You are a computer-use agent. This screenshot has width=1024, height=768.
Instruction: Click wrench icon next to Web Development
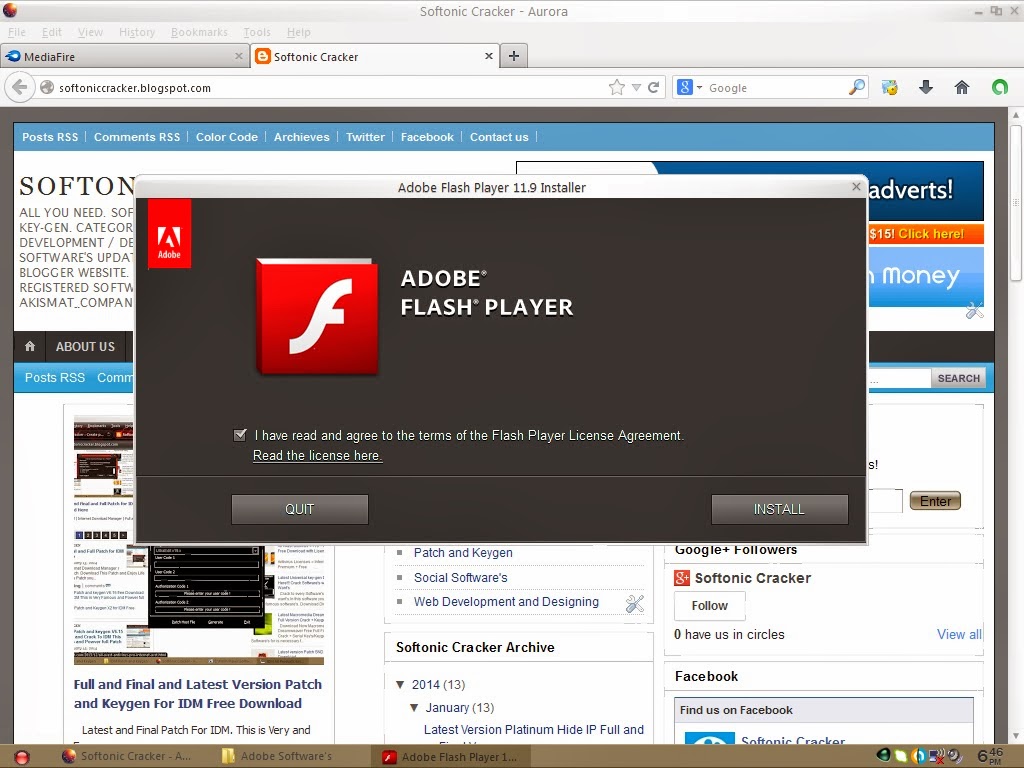[635, 604]
